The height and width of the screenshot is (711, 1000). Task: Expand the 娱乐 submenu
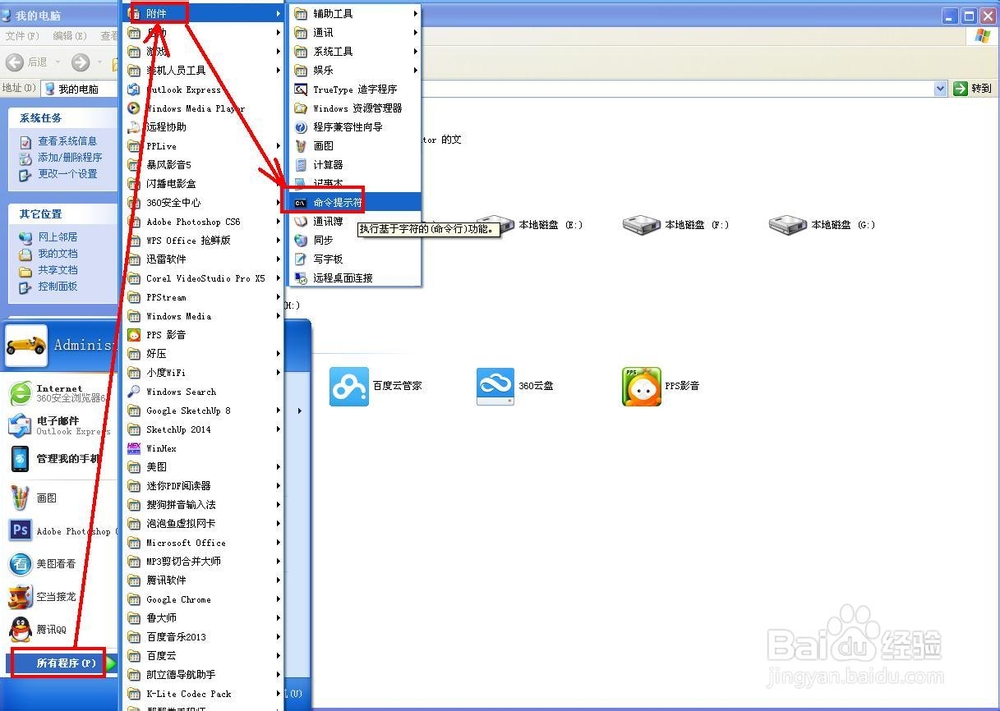[355, 70]
